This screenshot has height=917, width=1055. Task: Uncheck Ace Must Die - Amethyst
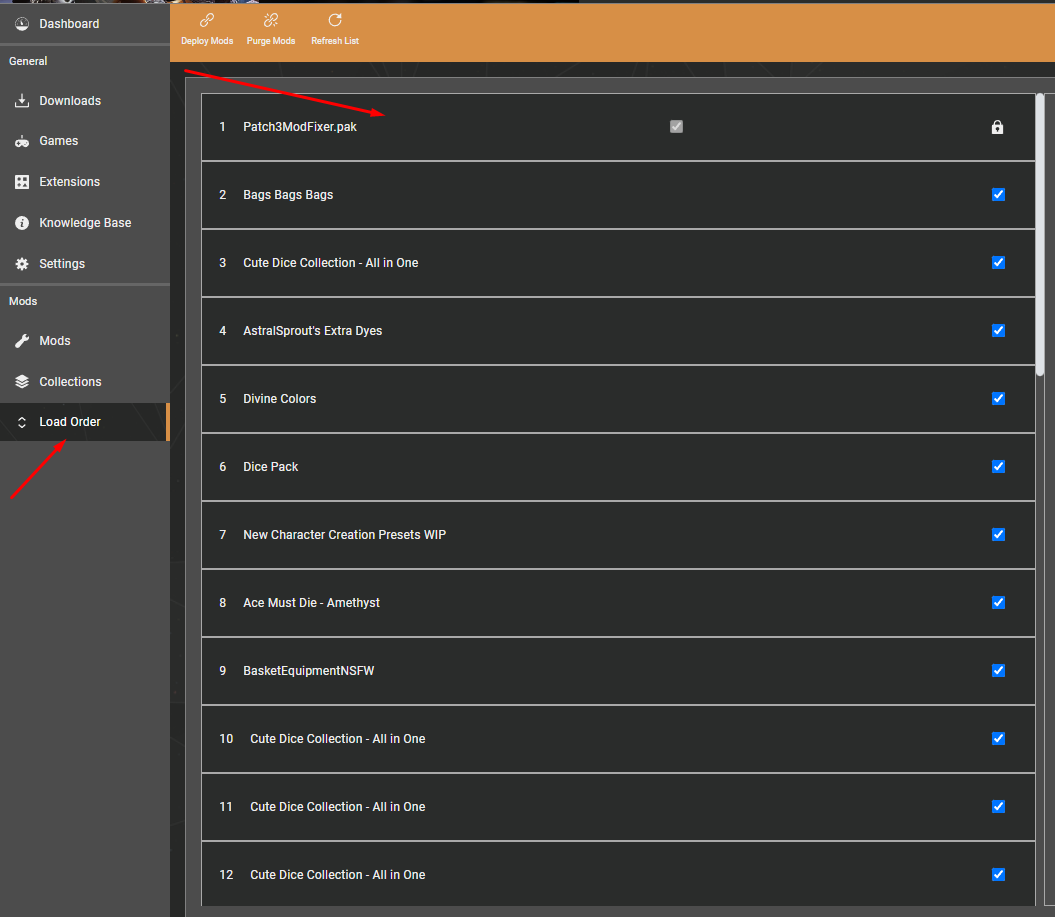click(x=998, y=602)
